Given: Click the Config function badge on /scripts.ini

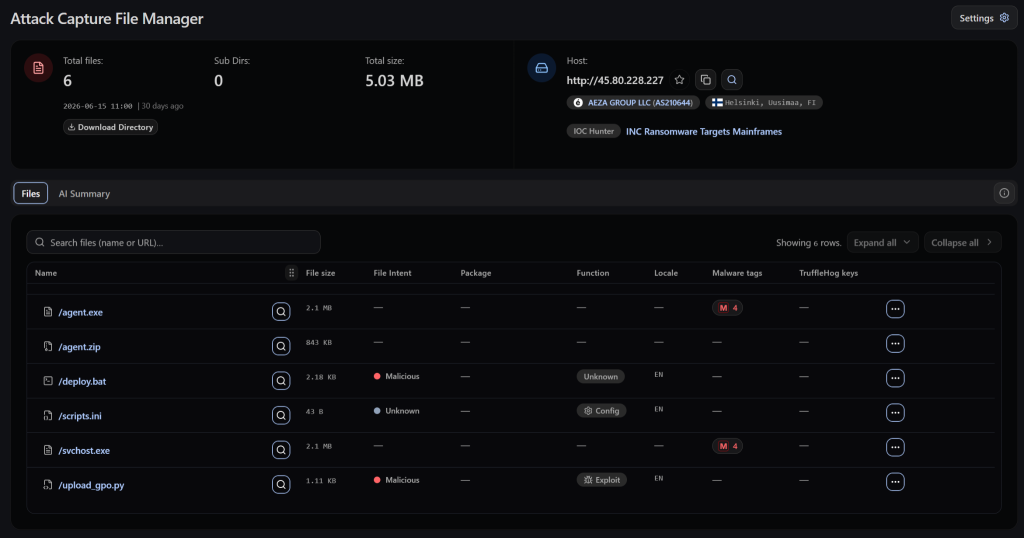Looking at the screenshot, I should (x=601, y=411).
